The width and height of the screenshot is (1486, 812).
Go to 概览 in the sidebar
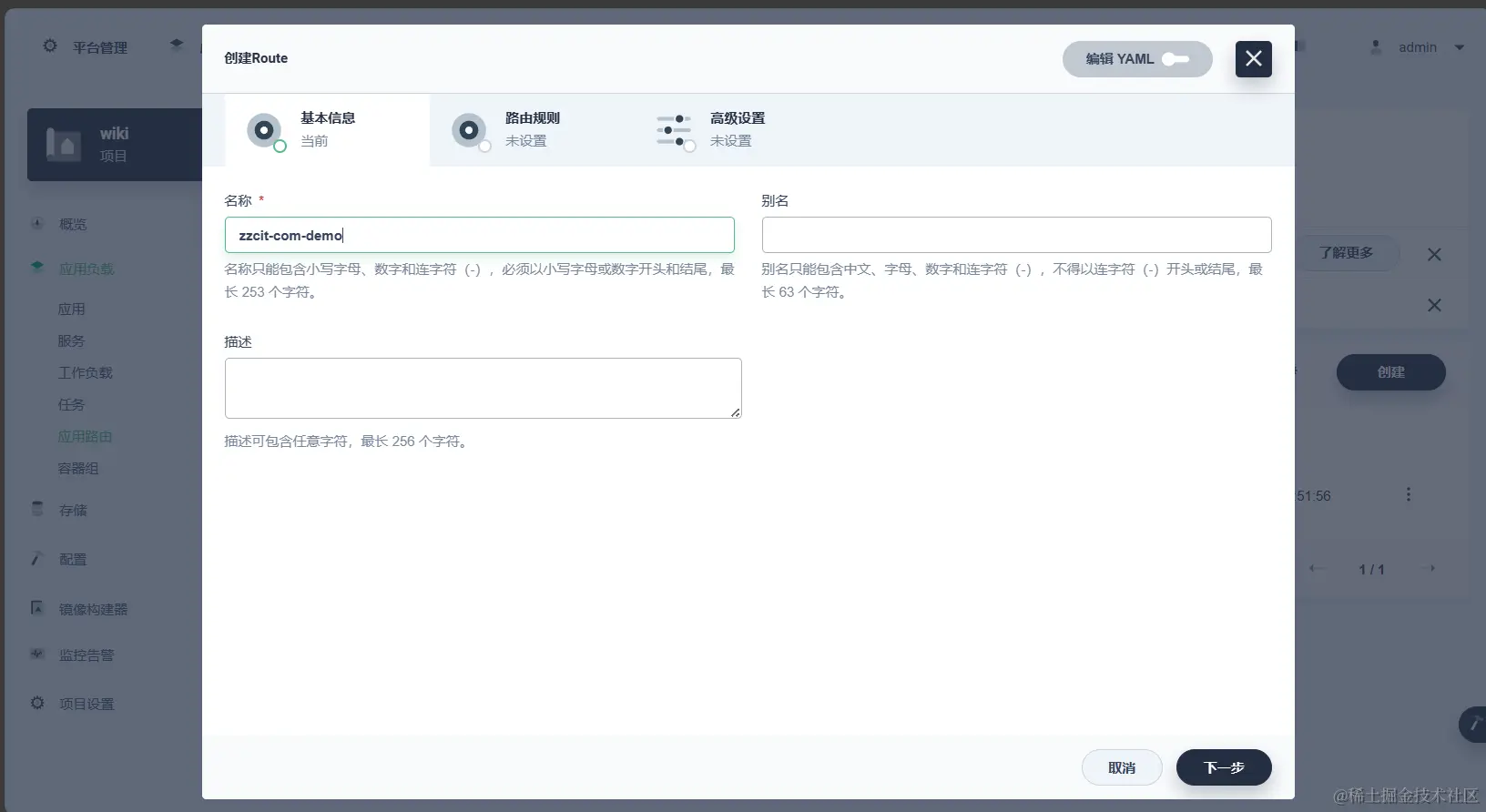click(x=73, y=224)
